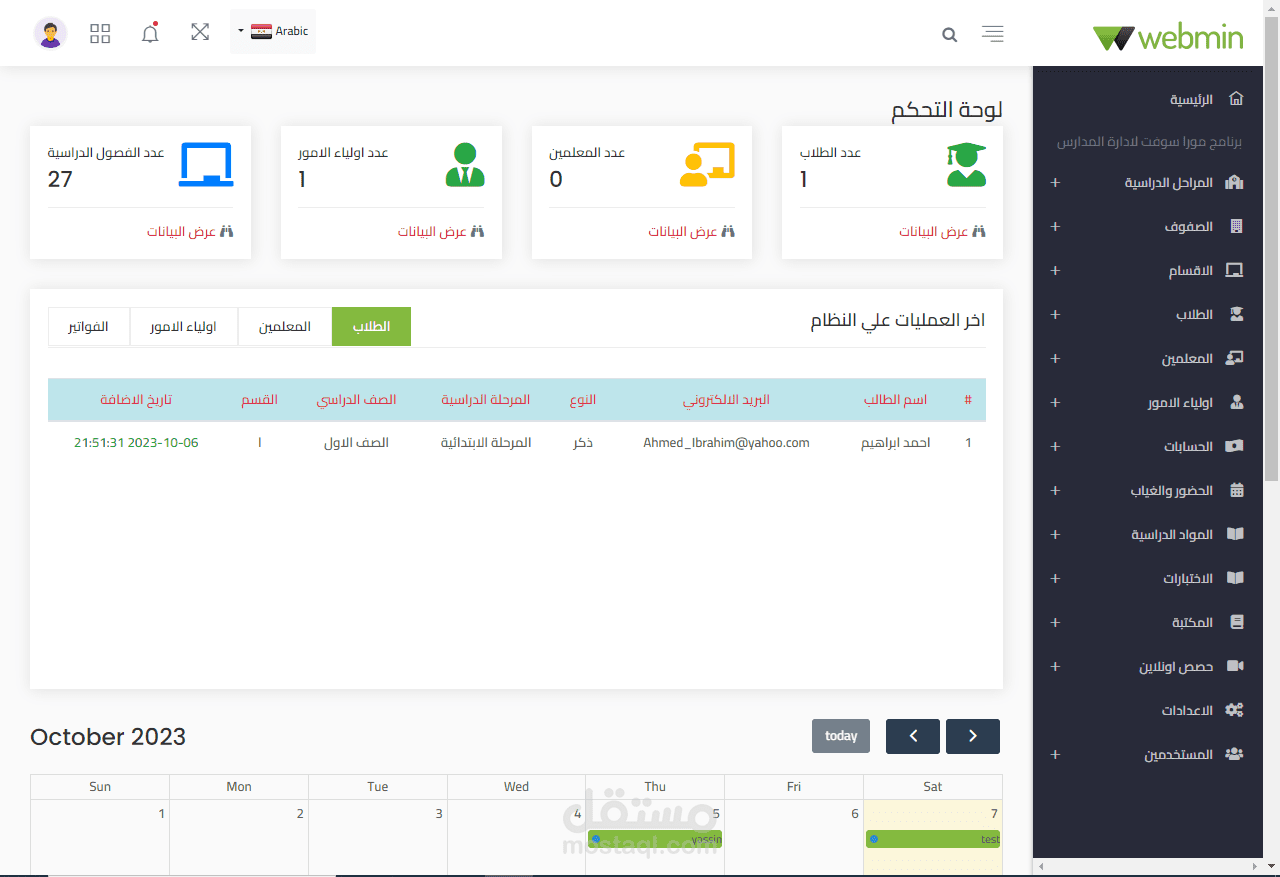Switch to the الفواتير tab
This screenshot has width=1280, height=877.
click(88, 326)
